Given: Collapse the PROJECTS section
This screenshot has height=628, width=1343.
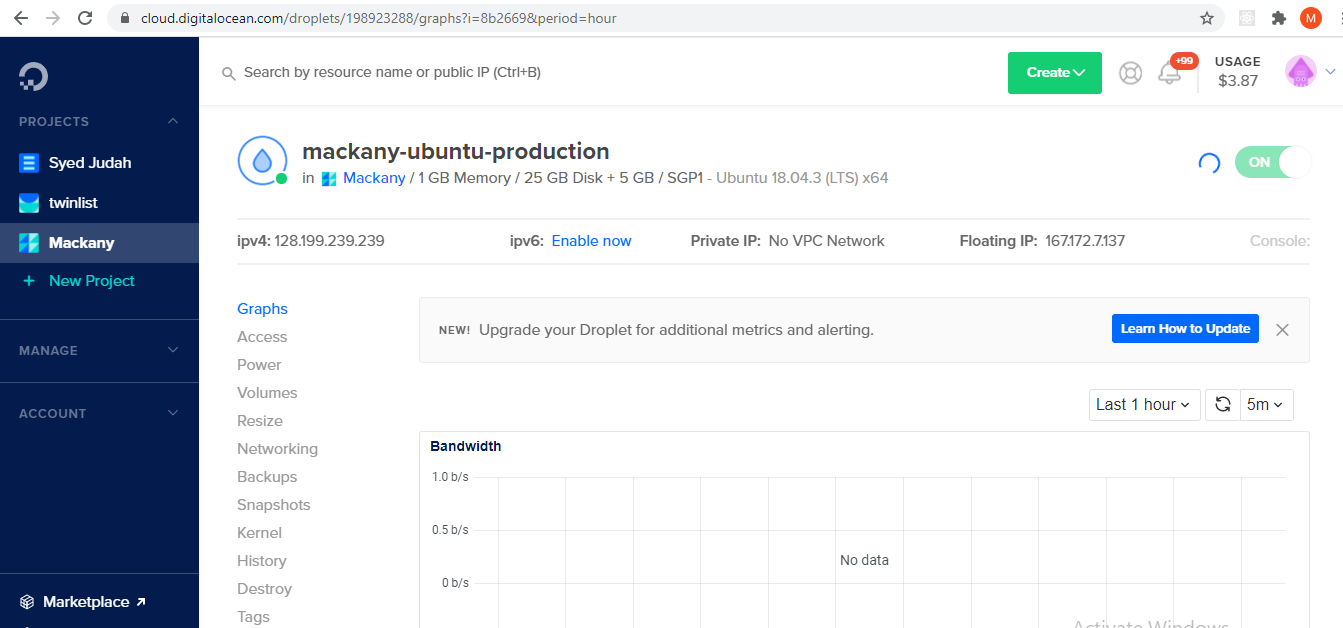Looking at the screenshot, I should tap(173, 121).
